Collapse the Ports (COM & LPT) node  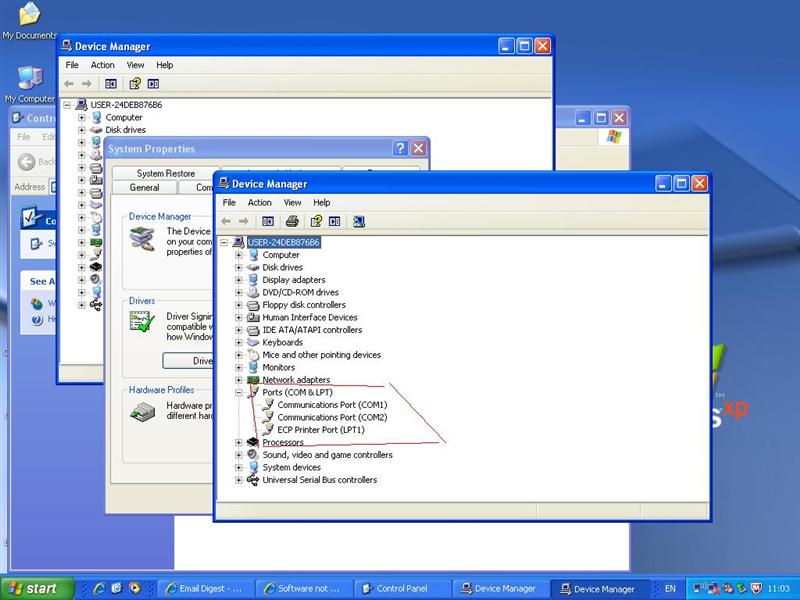pos(238,392)
